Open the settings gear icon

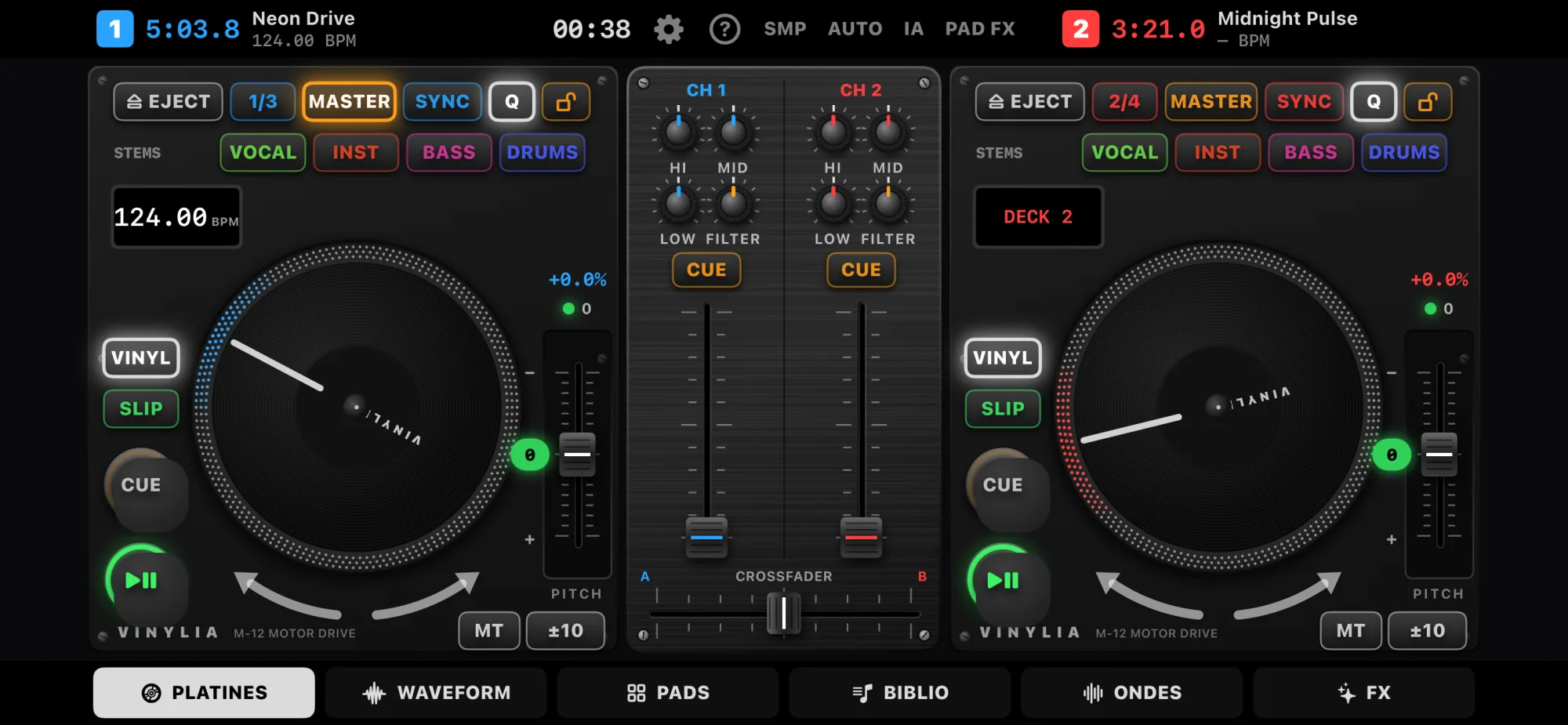click(669, 30)
